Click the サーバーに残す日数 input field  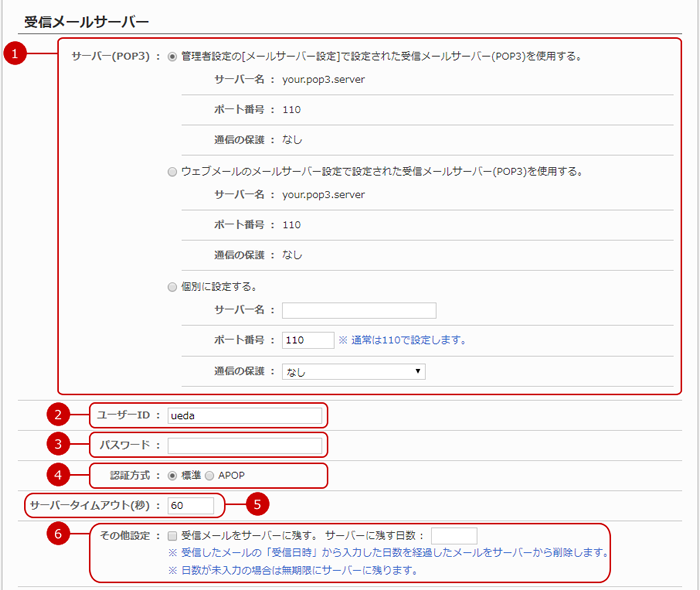[x=454, y=536]
